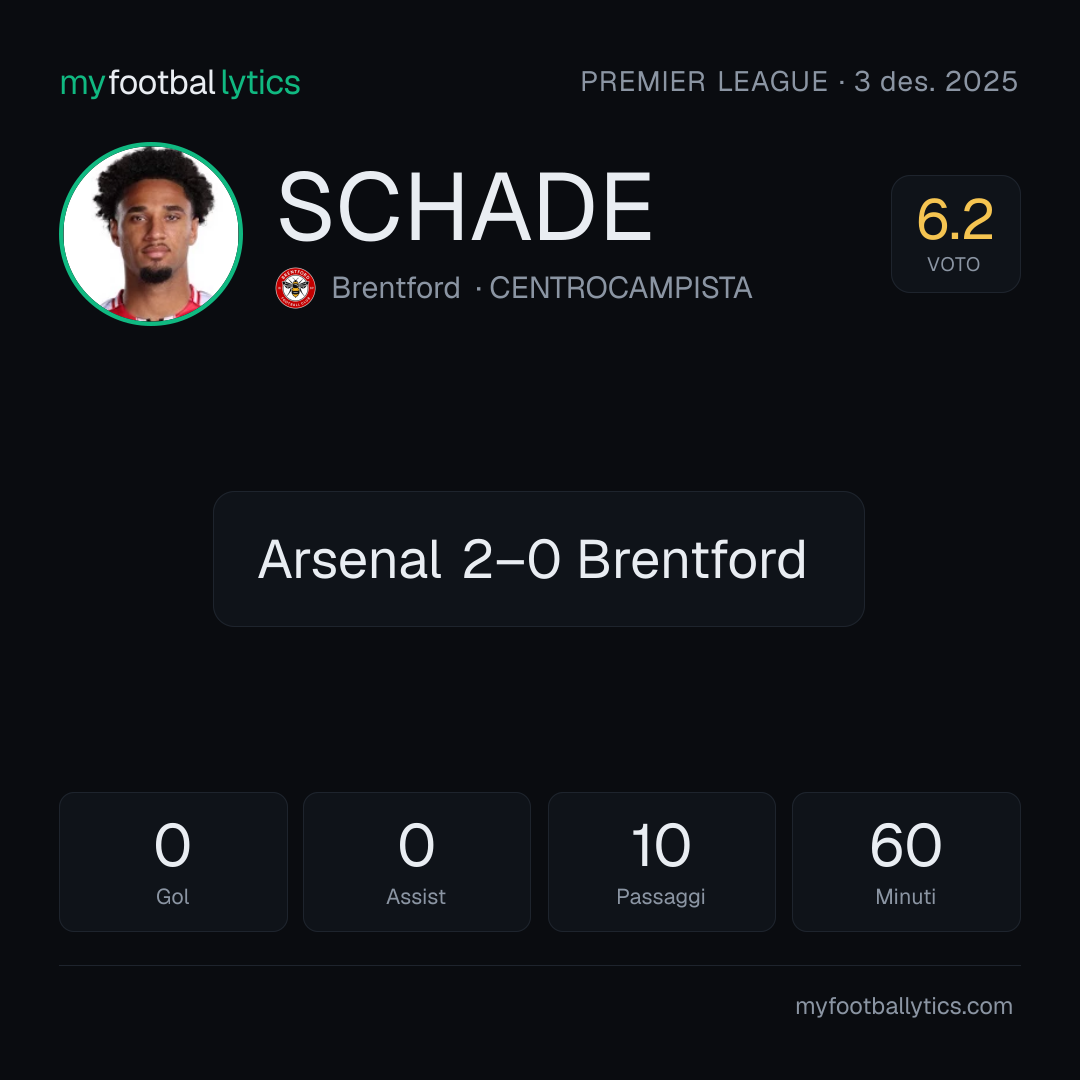
Task: Select the Gol stat card
Action: tap(173, 862)
